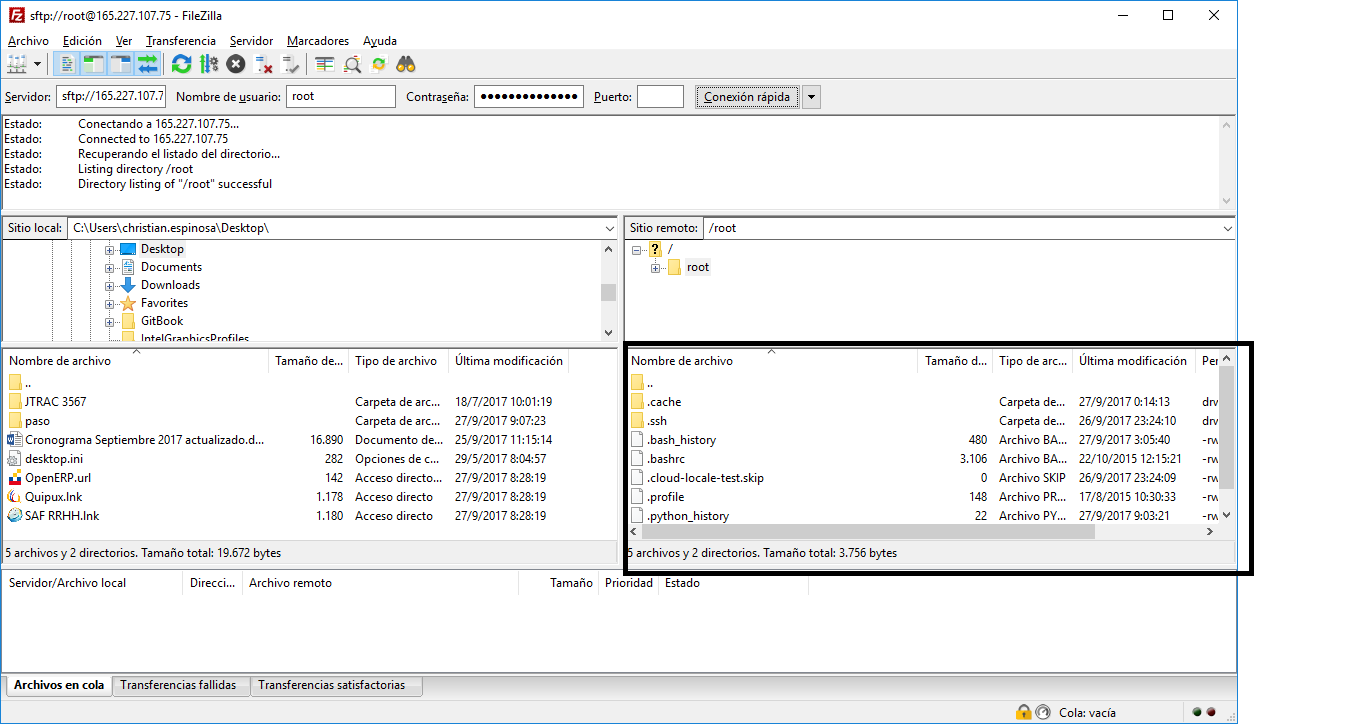Expand the Desktop node in local tree
Viewport: 1350px width, 724px height.
tap(110, 249)
